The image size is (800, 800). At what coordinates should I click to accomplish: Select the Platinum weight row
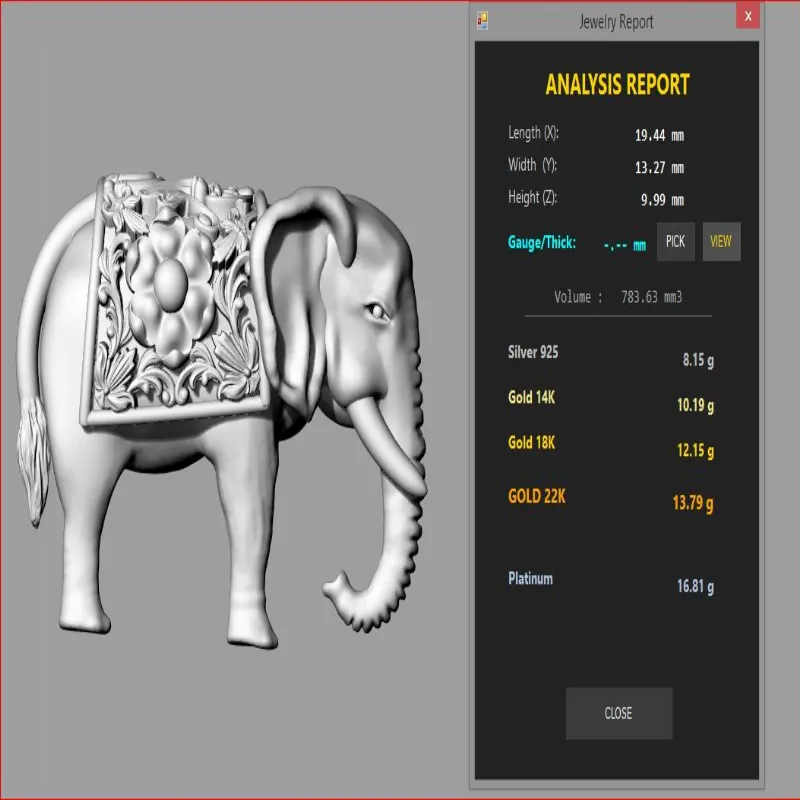pyautogui.click(x=611, y=582)
